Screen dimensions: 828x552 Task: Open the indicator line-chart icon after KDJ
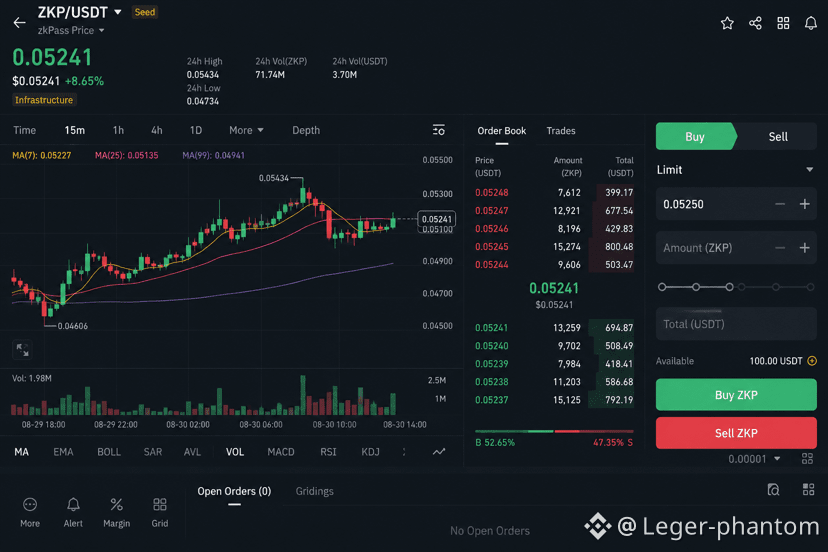(x=439, y=452)
